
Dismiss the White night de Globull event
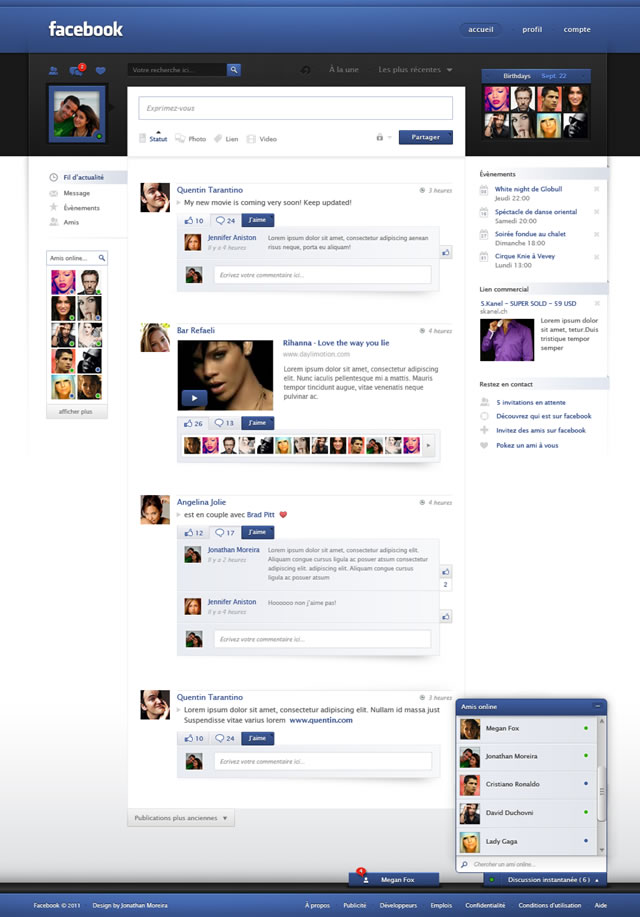pyautogui.click(x=597, y=189)
